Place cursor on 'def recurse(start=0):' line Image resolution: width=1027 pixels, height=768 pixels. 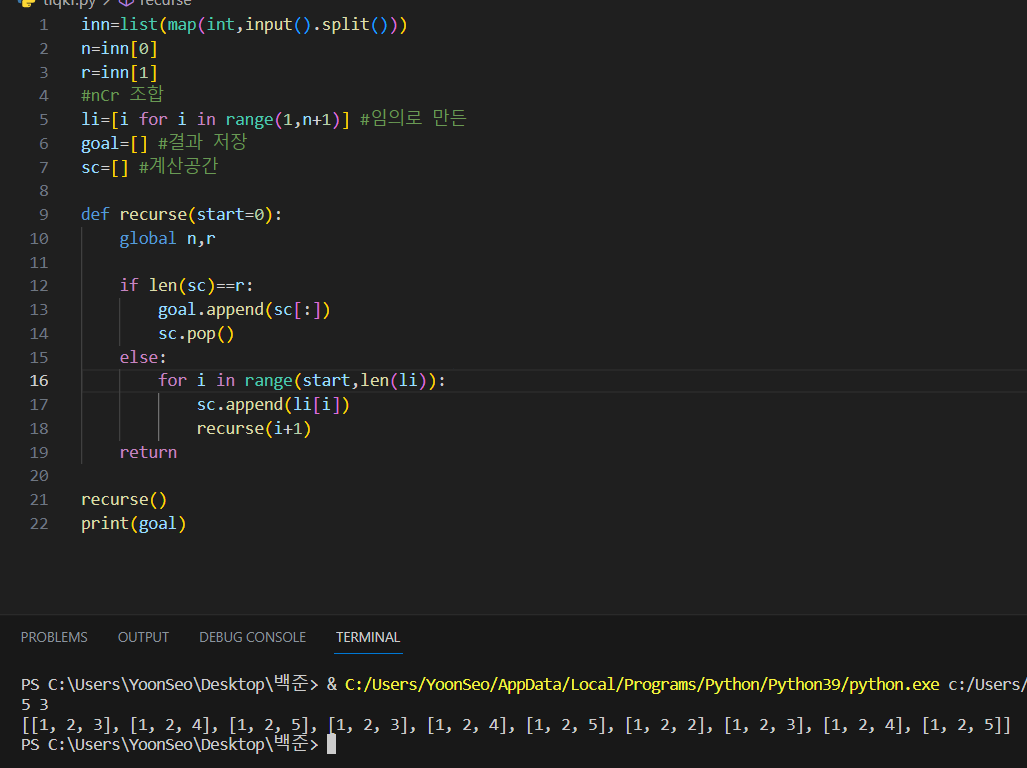click(181, 215)
